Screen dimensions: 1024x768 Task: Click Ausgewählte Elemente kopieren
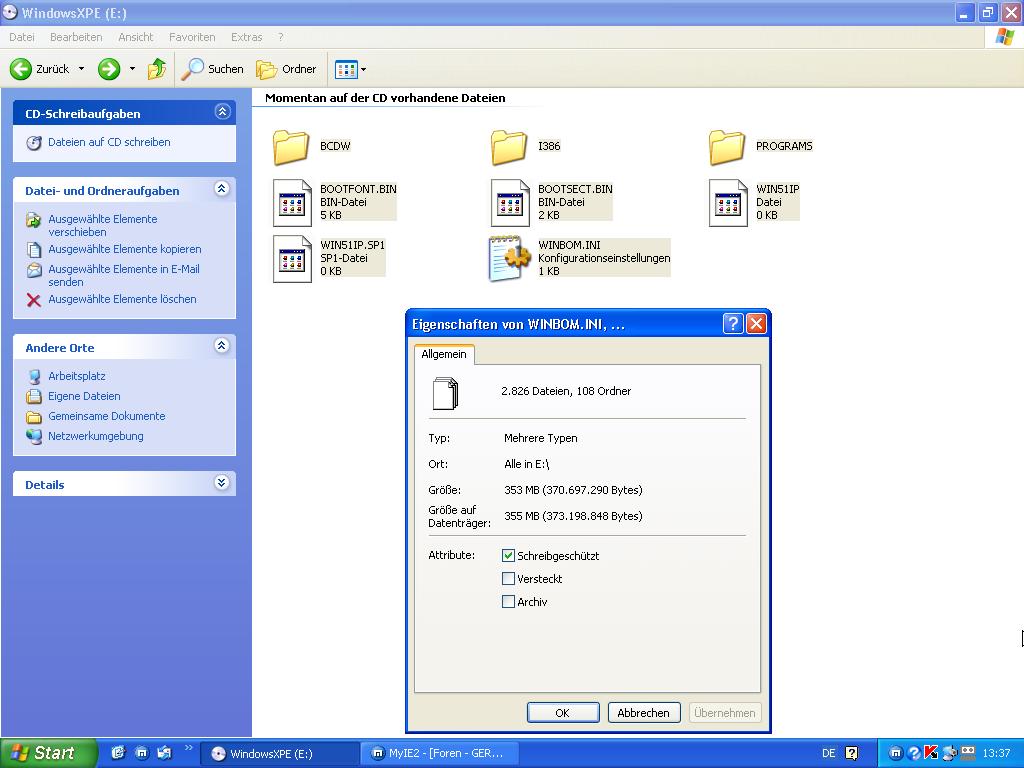pyautogui.click(x=125, y=249)
